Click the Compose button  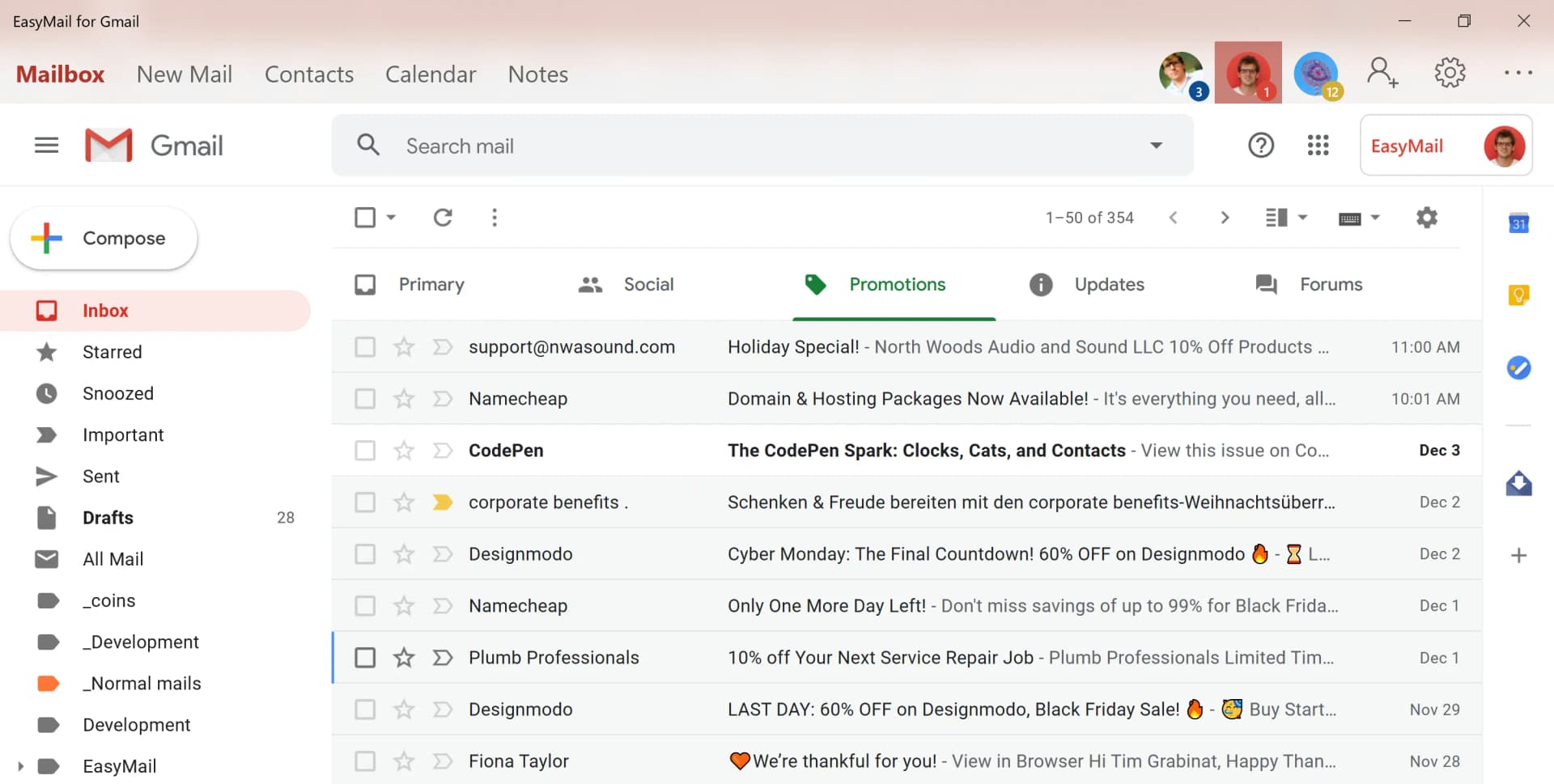coord(104,239)
